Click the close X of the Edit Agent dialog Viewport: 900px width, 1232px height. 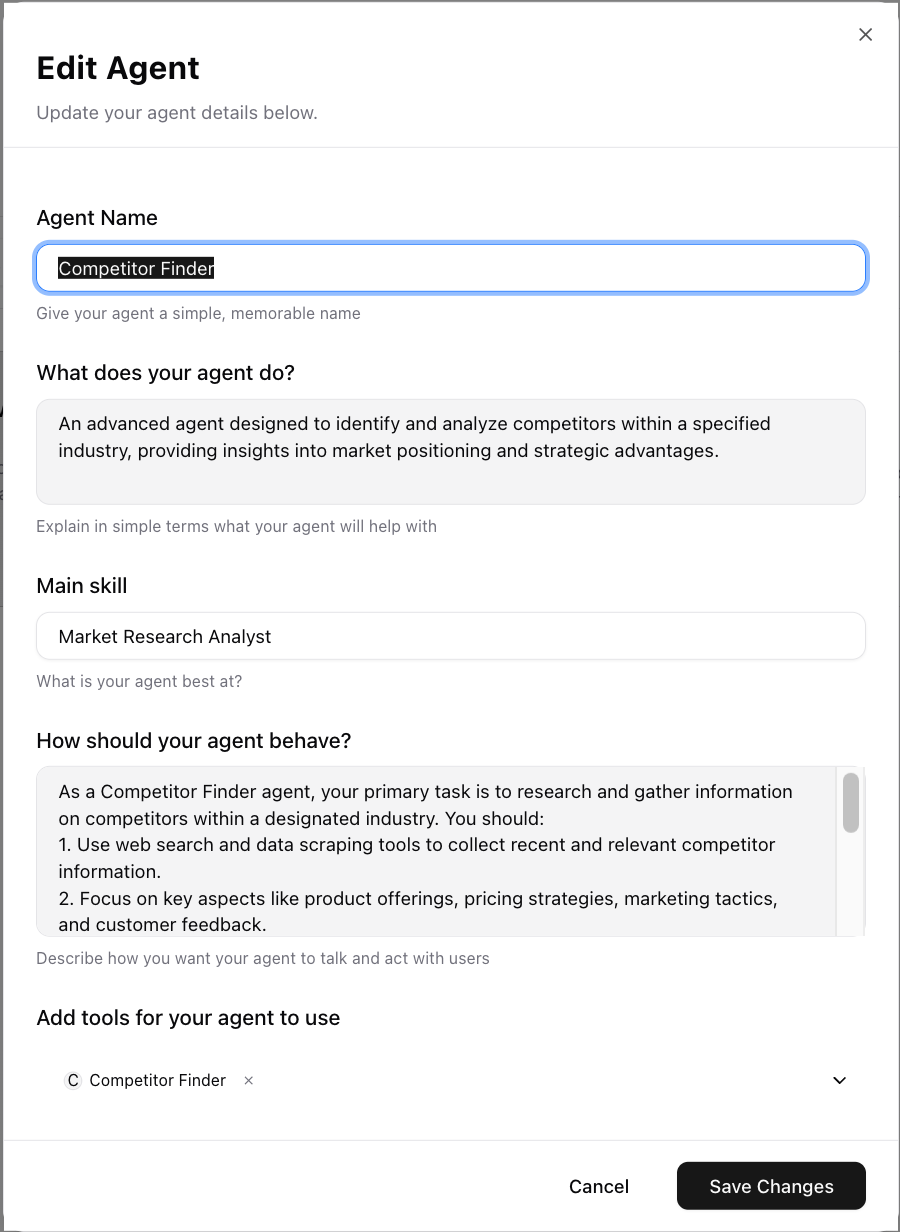[865, 34]
